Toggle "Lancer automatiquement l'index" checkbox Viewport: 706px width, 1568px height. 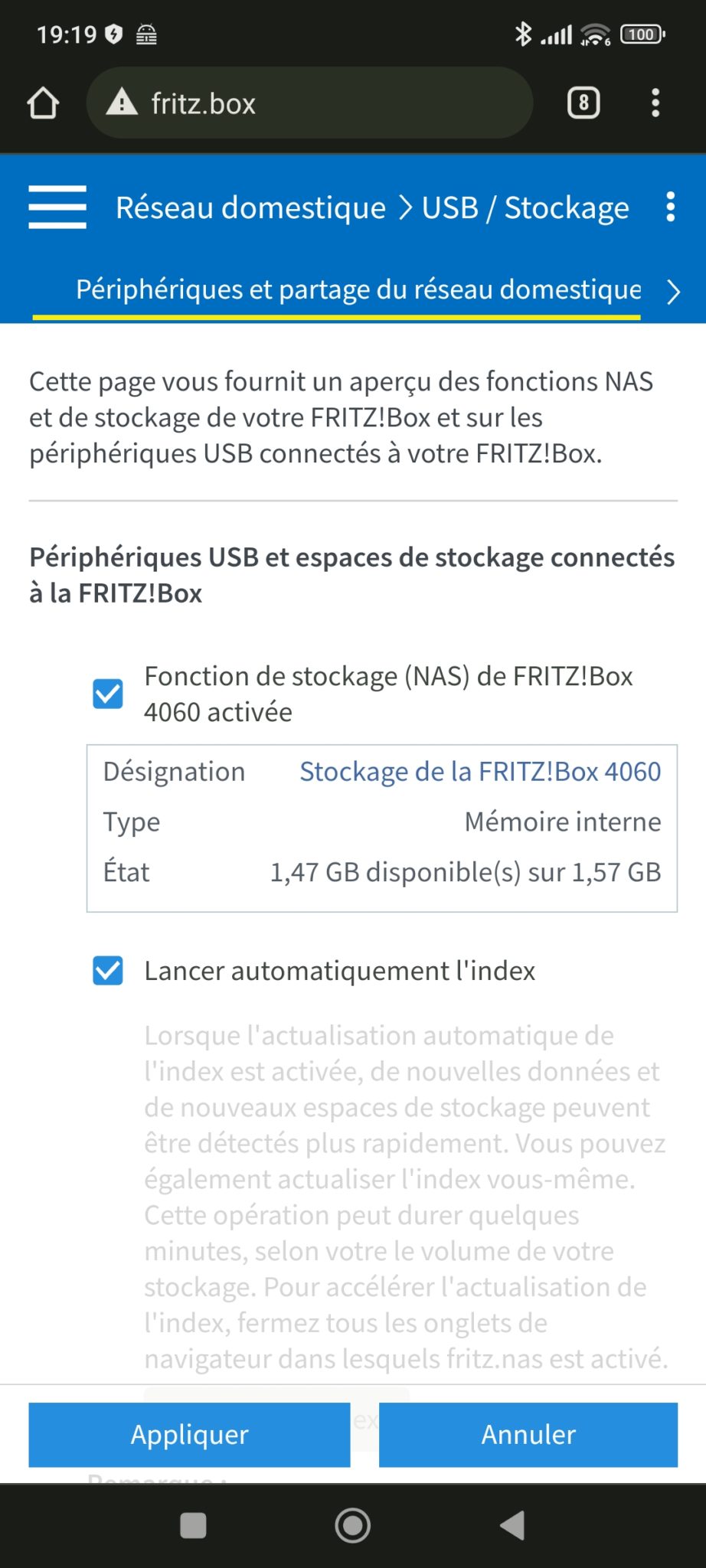(108, 970)
